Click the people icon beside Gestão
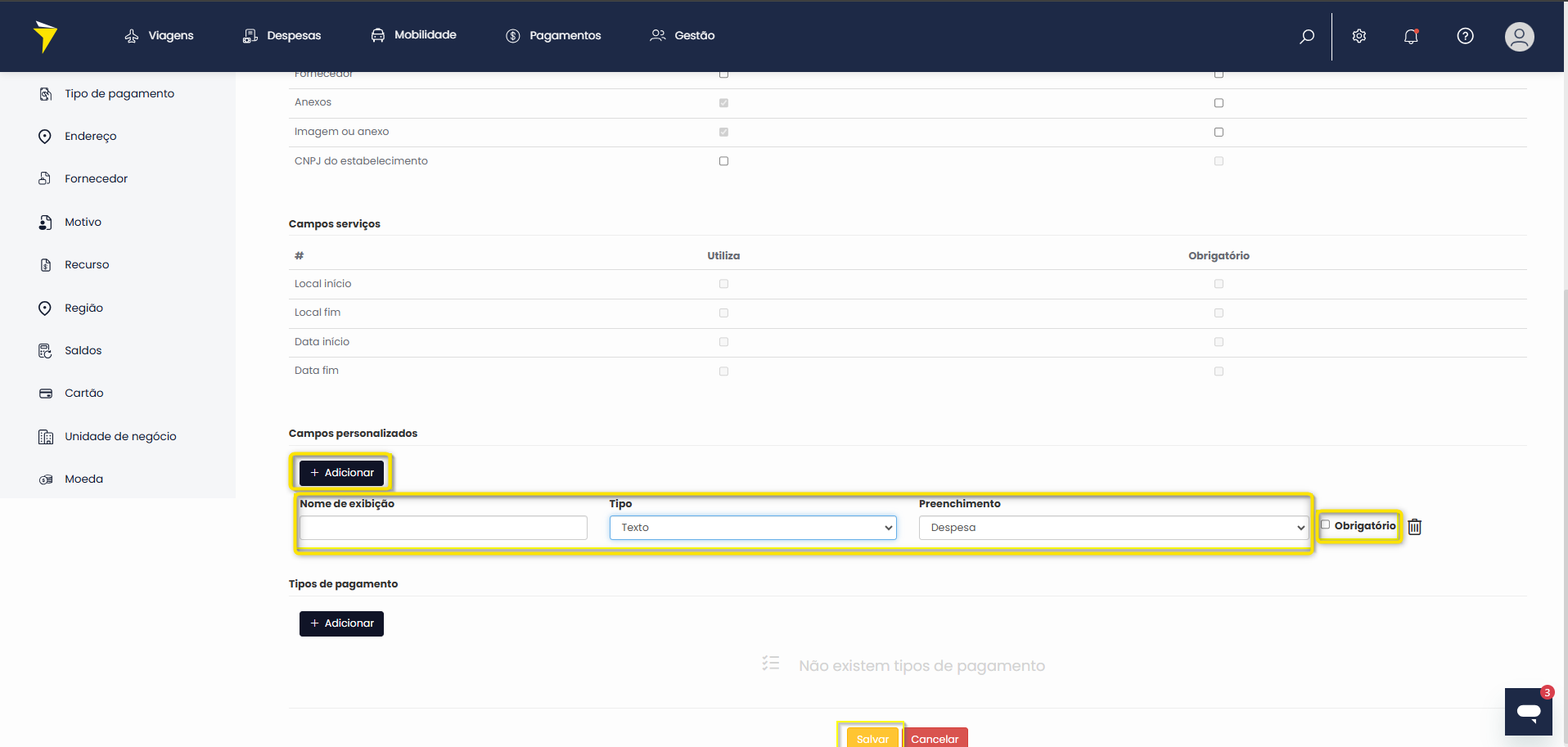1568x747 pixels. (x=658, y=35)
